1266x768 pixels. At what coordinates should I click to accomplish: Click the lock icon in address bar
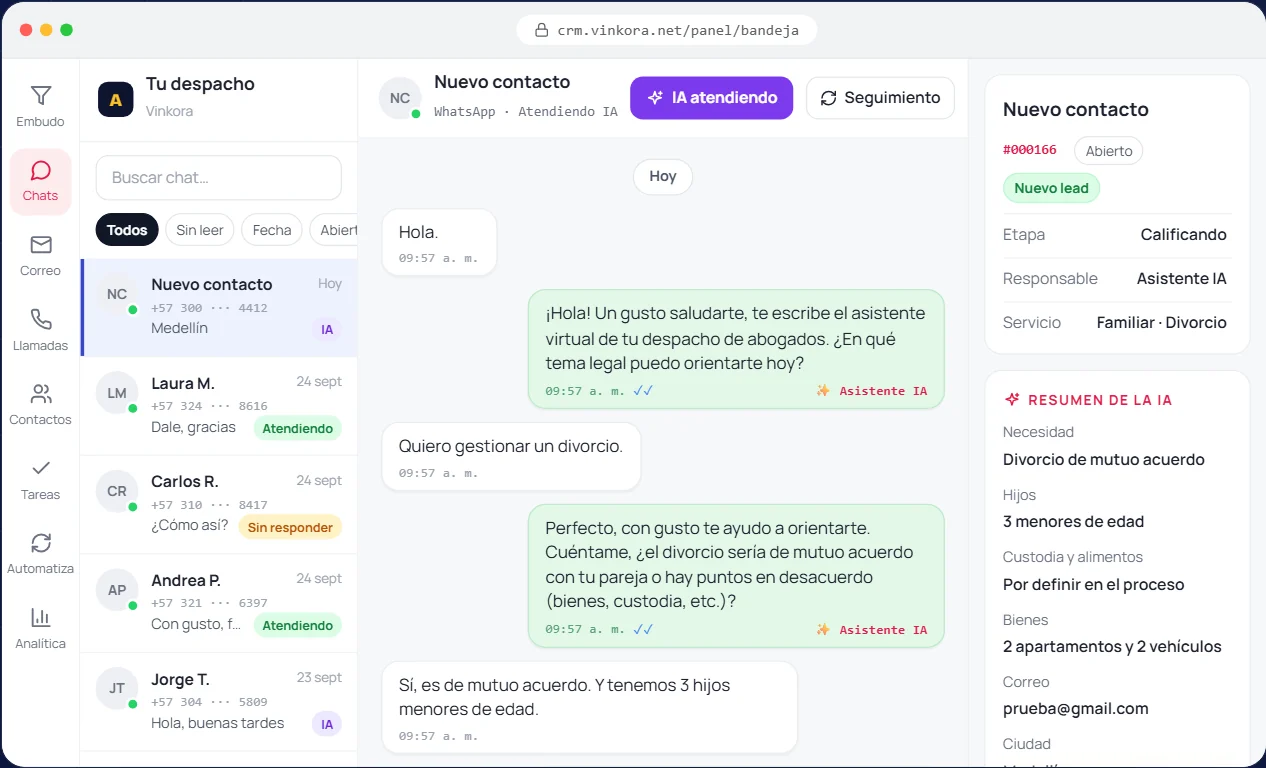[542, 30]
